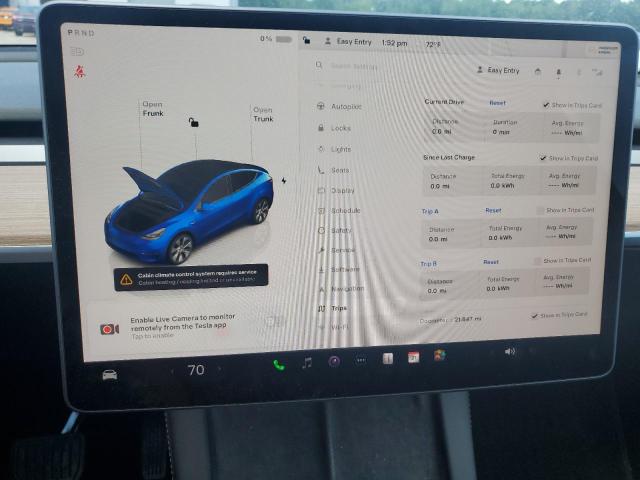The height and width of the screenshot is (480, 640).
Task: Tap the blue car model image
Action: click(x=189, y=211)
